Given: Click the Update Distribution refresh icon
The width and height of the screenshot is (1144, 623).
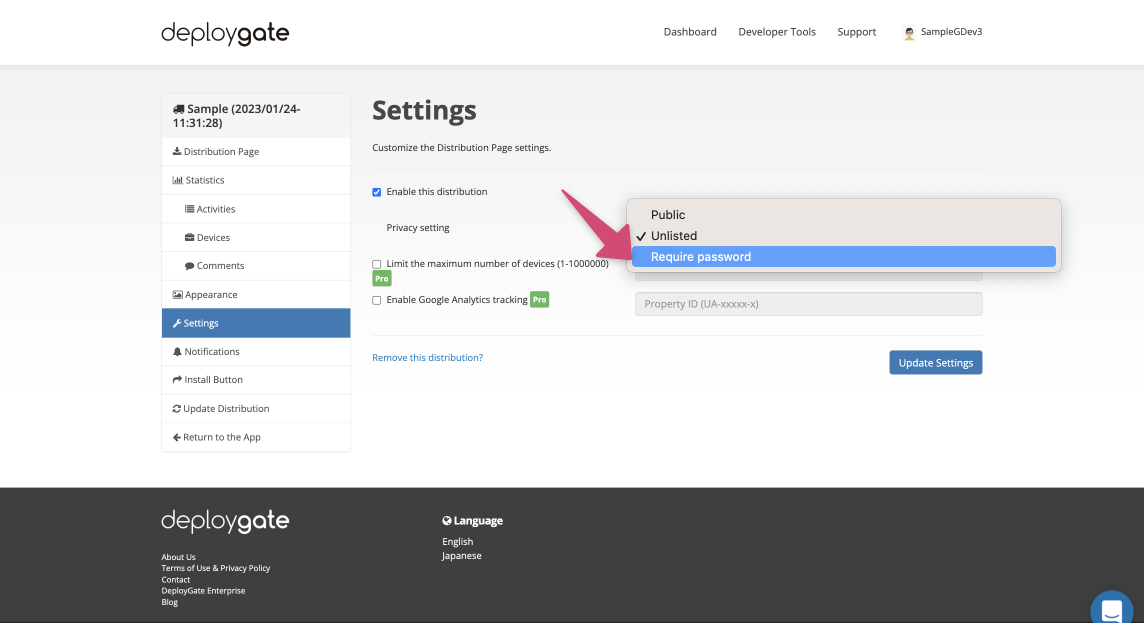Looking at the screenshot, I should pos(178,408).
